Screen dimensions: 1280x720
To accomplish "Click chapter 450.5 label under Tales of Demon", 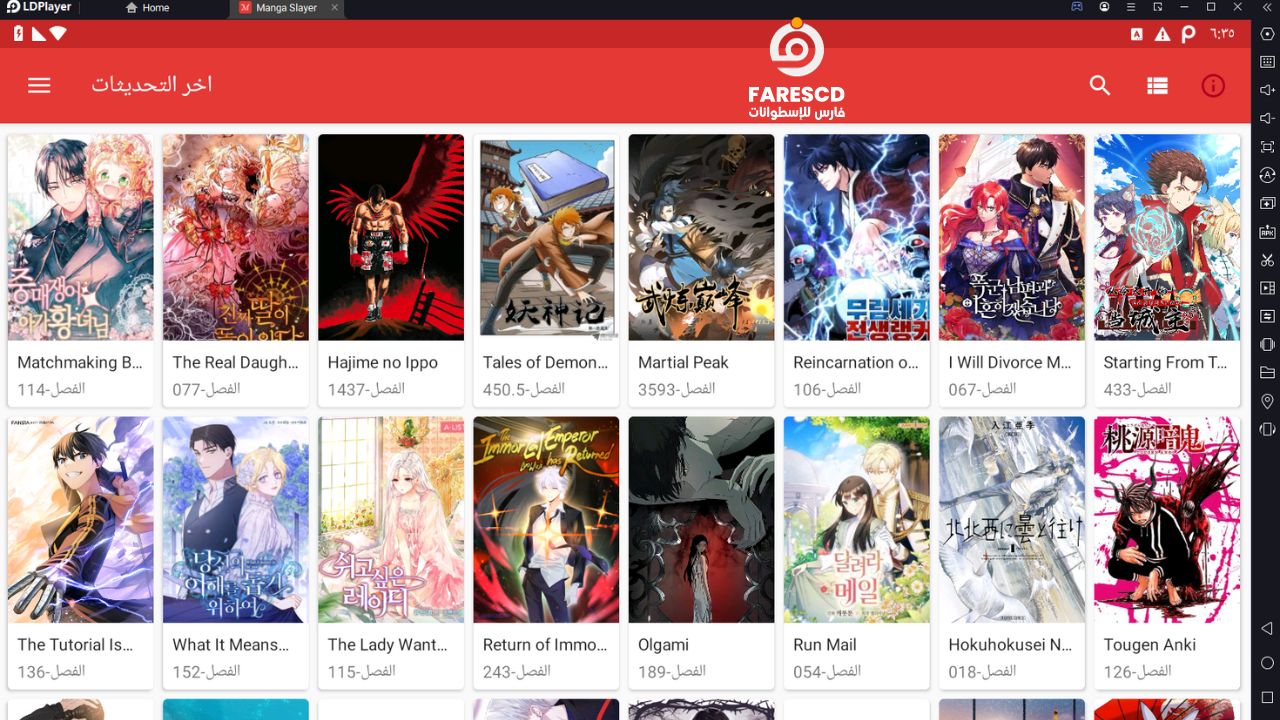I will [524, 389].
